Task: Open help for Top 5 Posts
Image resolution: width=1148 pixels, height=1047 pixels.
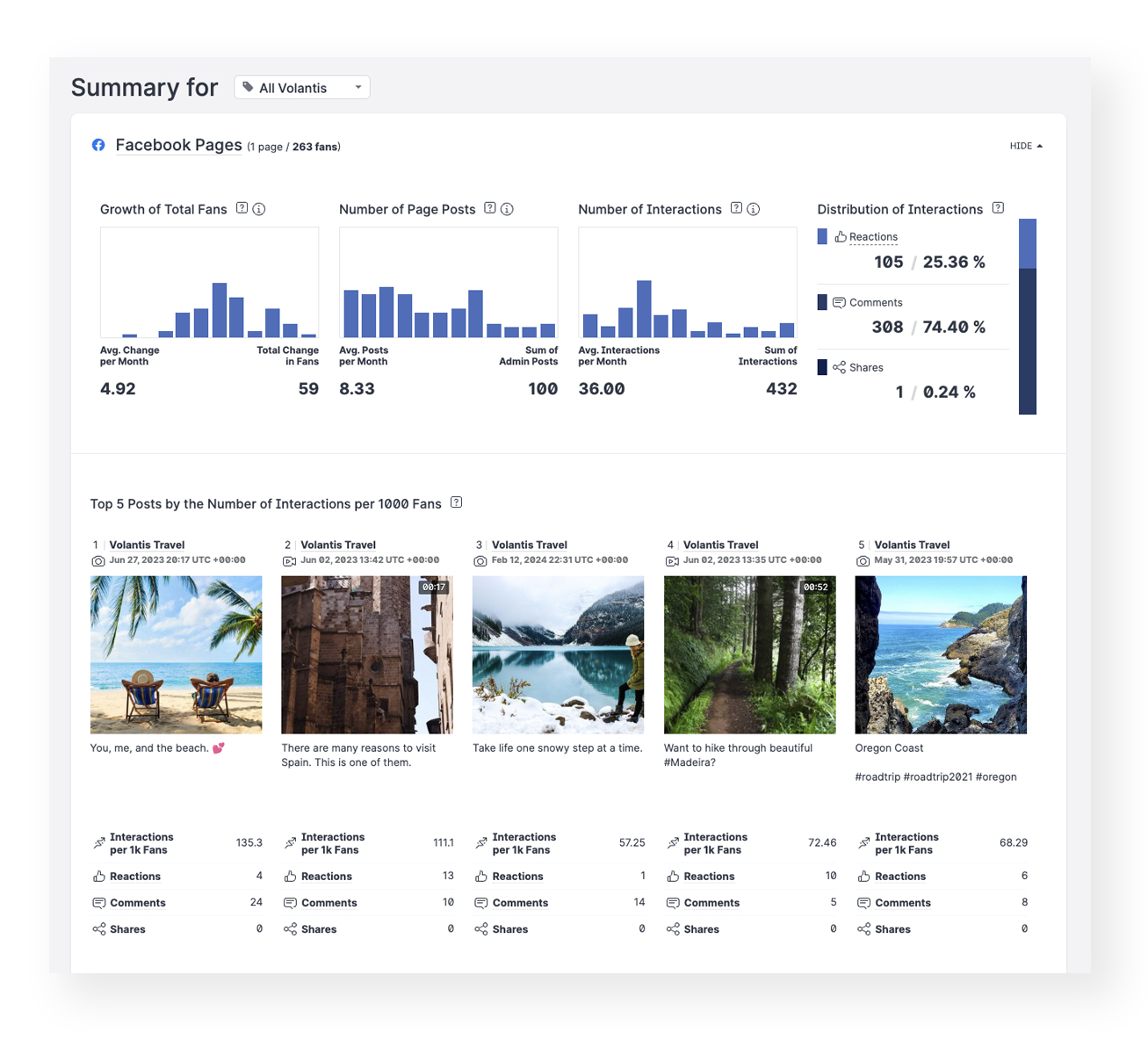Action: [x=456, y=502]
